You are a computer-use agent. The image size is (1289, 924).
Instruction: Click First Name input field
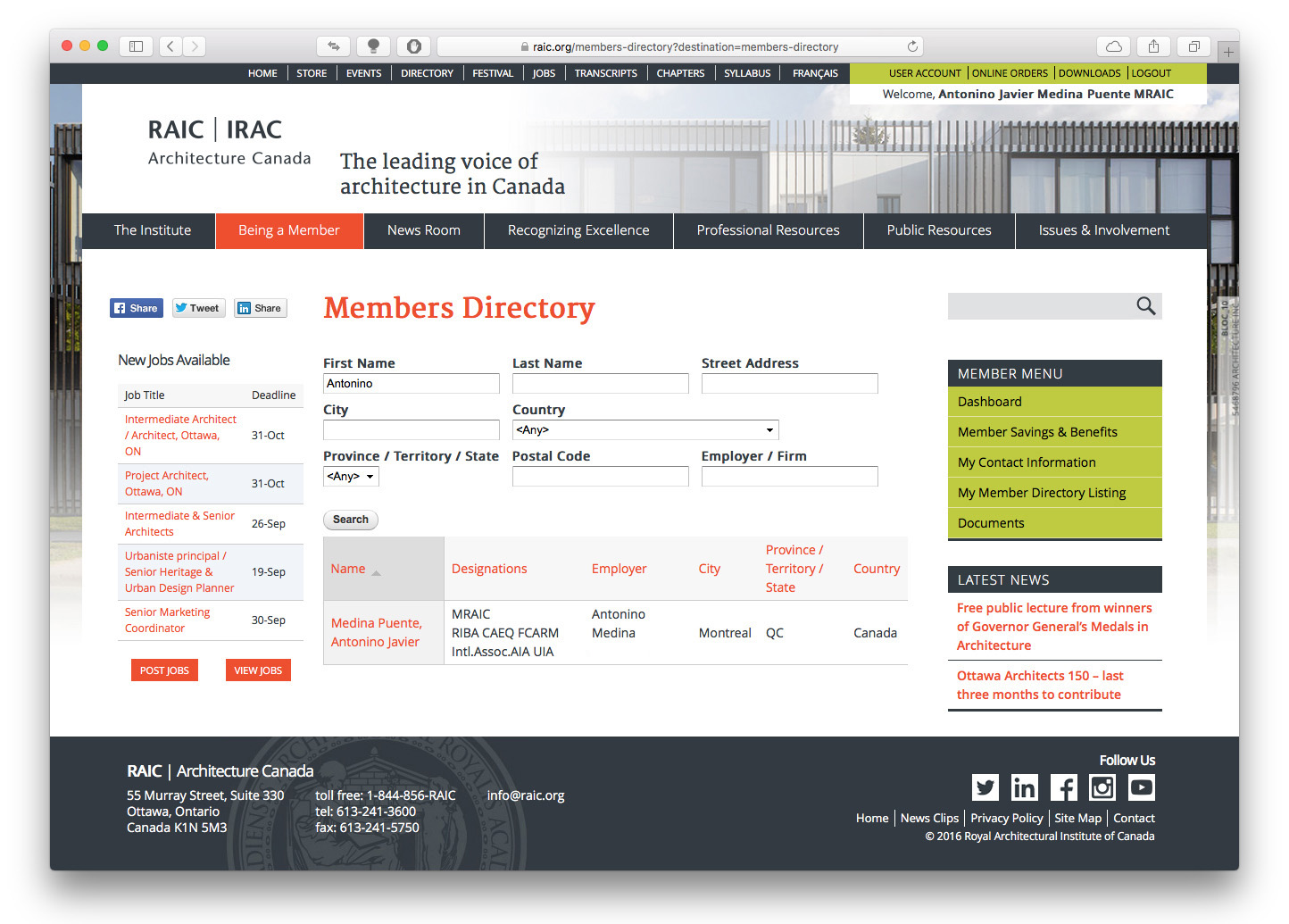click(412, 384)
